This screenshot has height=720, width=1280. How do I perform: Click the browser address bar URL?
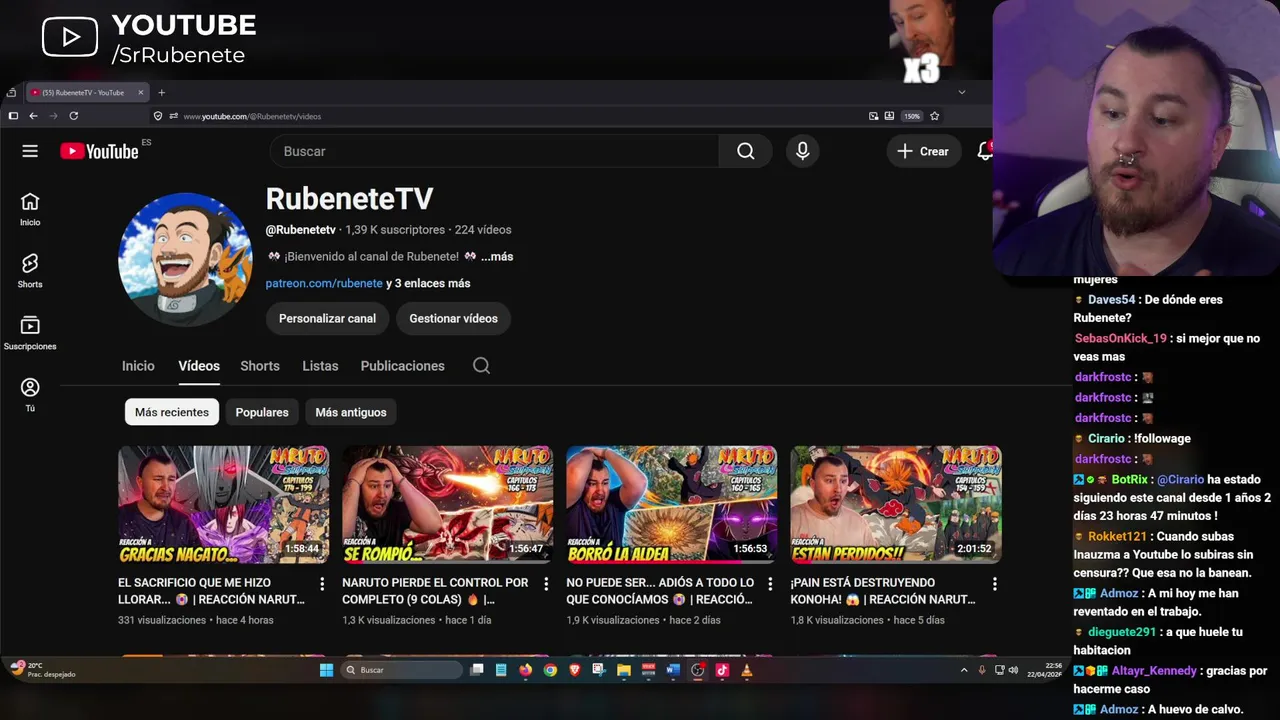252,116
